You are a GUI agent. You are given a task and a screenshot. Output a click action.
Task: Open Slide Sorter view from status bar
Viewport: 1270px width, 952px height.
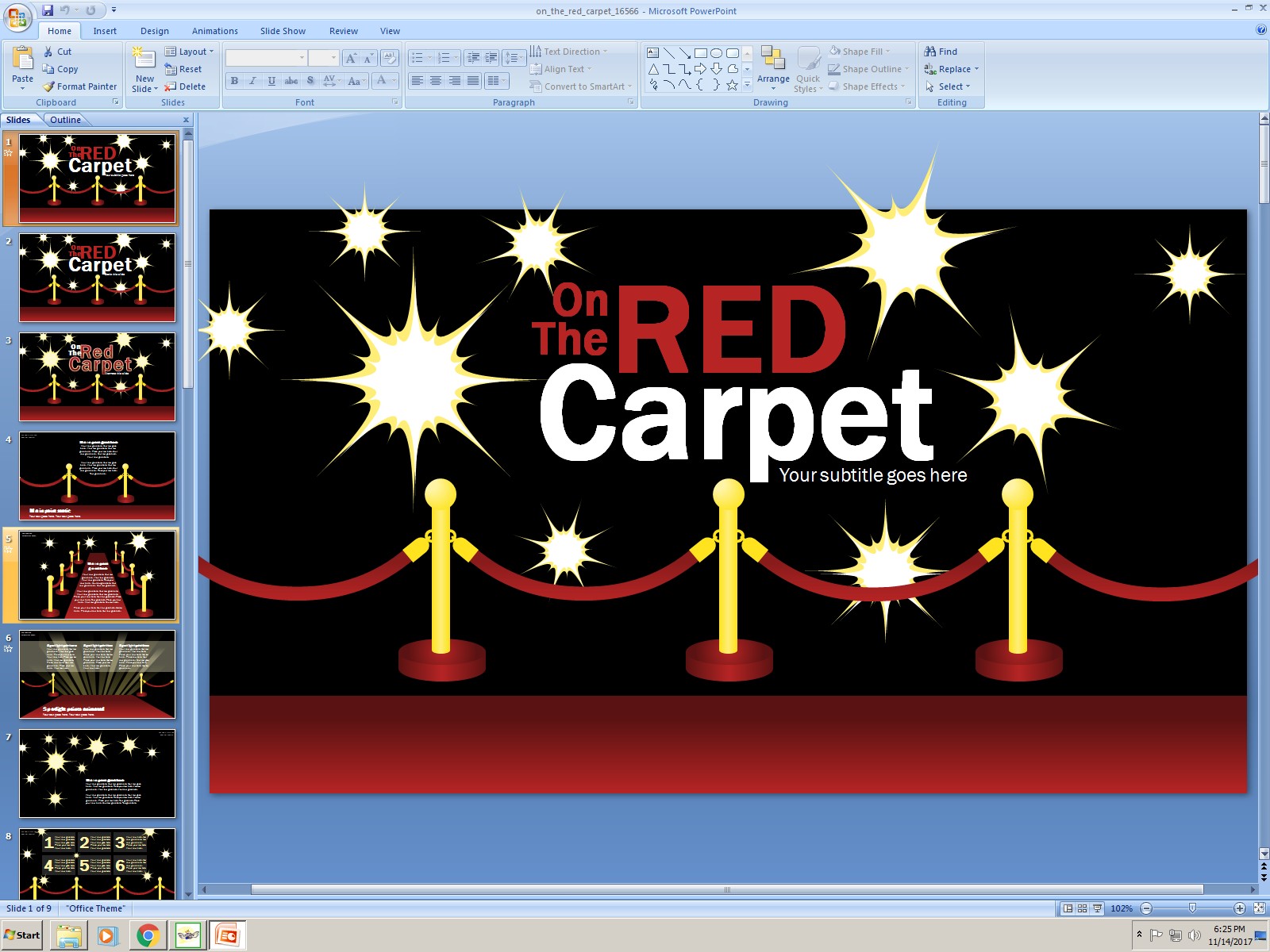[1082, 908]
